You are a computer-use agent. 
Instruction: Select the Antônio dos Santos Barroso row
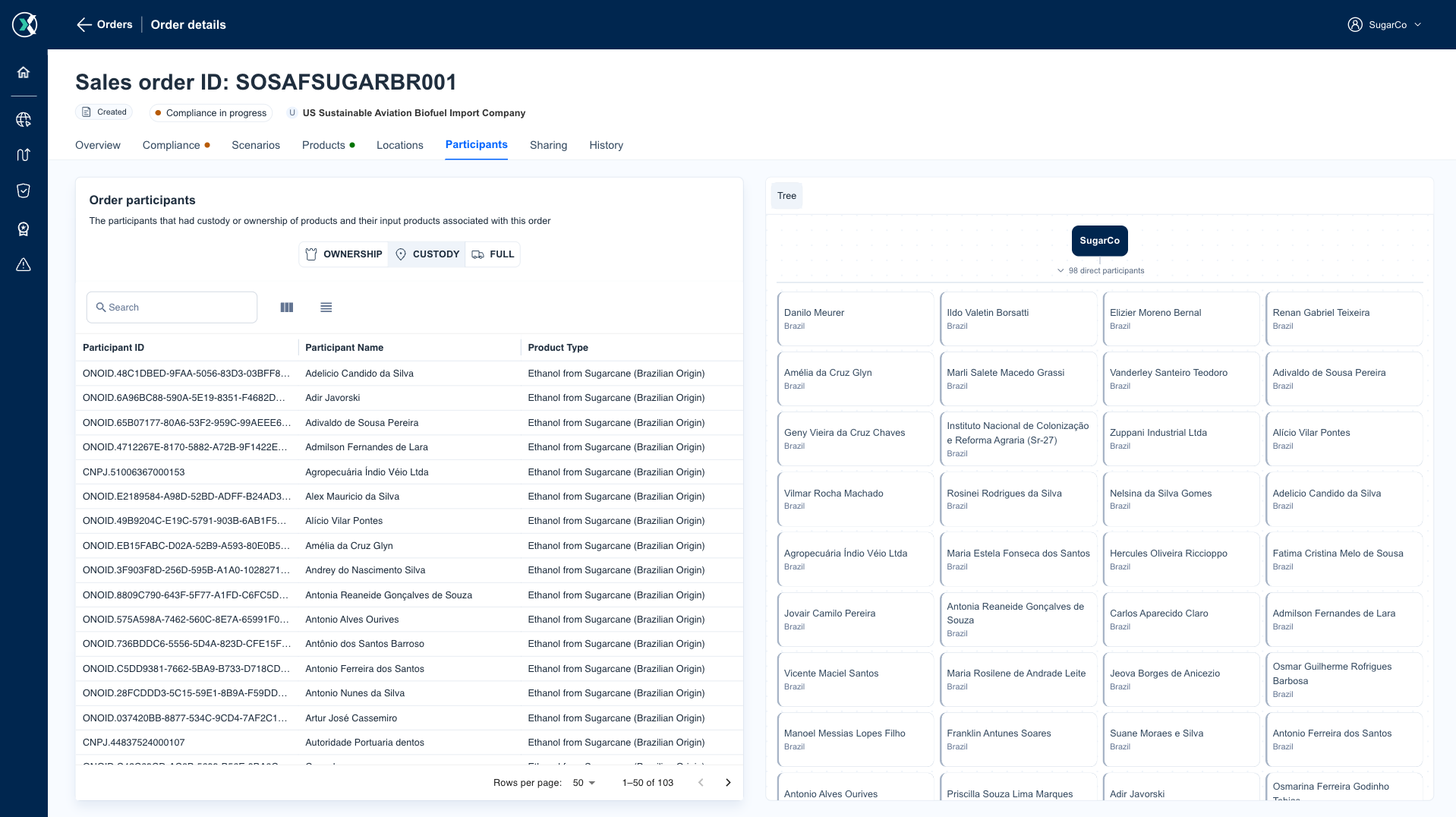[409, 644]
